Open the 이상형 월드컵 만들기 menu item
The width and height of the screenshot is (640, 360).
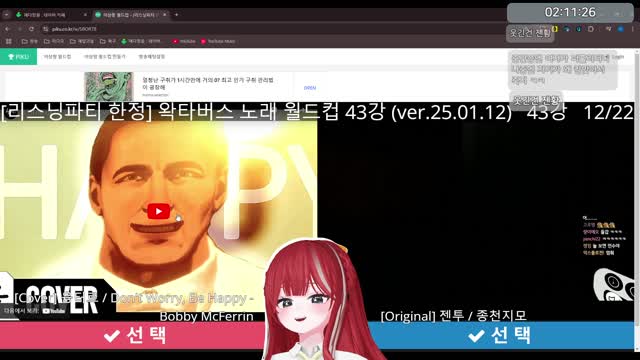(x=105, y=57)
